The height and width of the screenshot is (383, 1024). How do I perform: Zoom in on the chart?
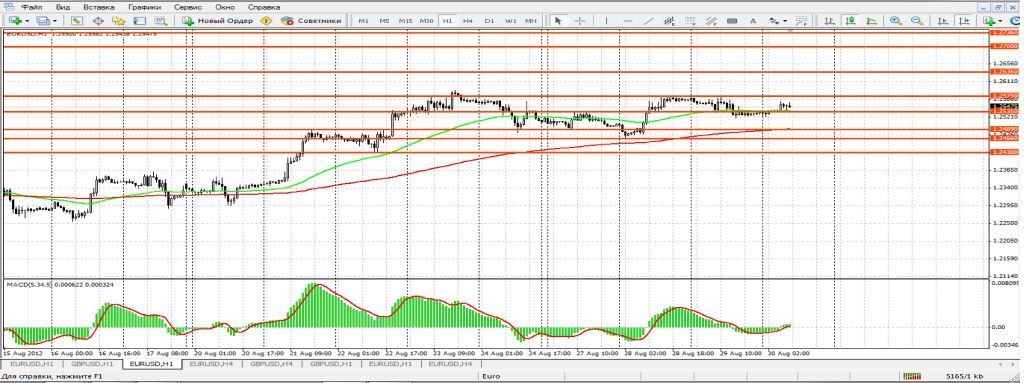pyautogui.click(x=896, y=21)
